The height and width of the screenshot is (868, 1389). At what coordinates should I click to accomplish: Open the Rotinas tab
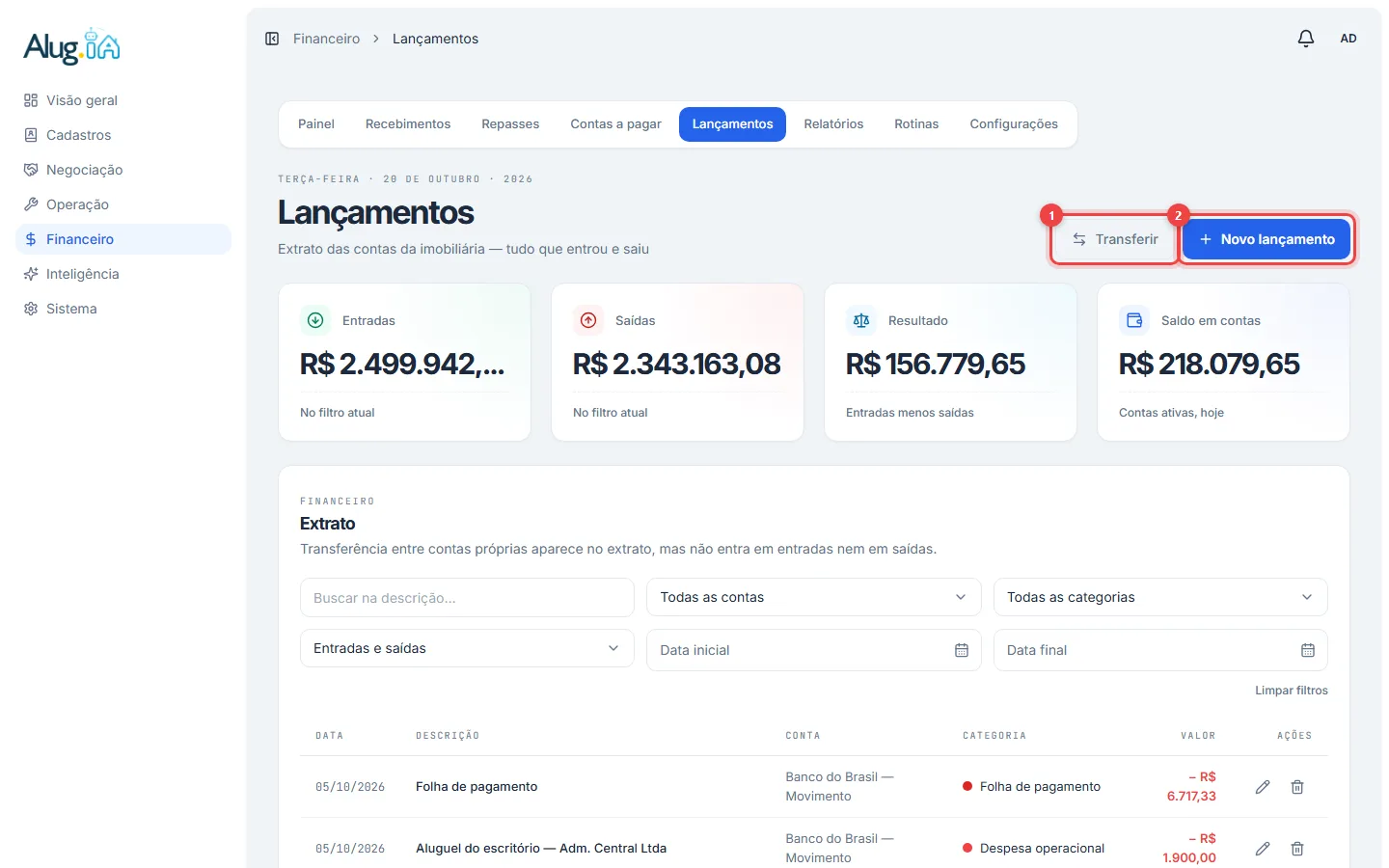[916, 124]
